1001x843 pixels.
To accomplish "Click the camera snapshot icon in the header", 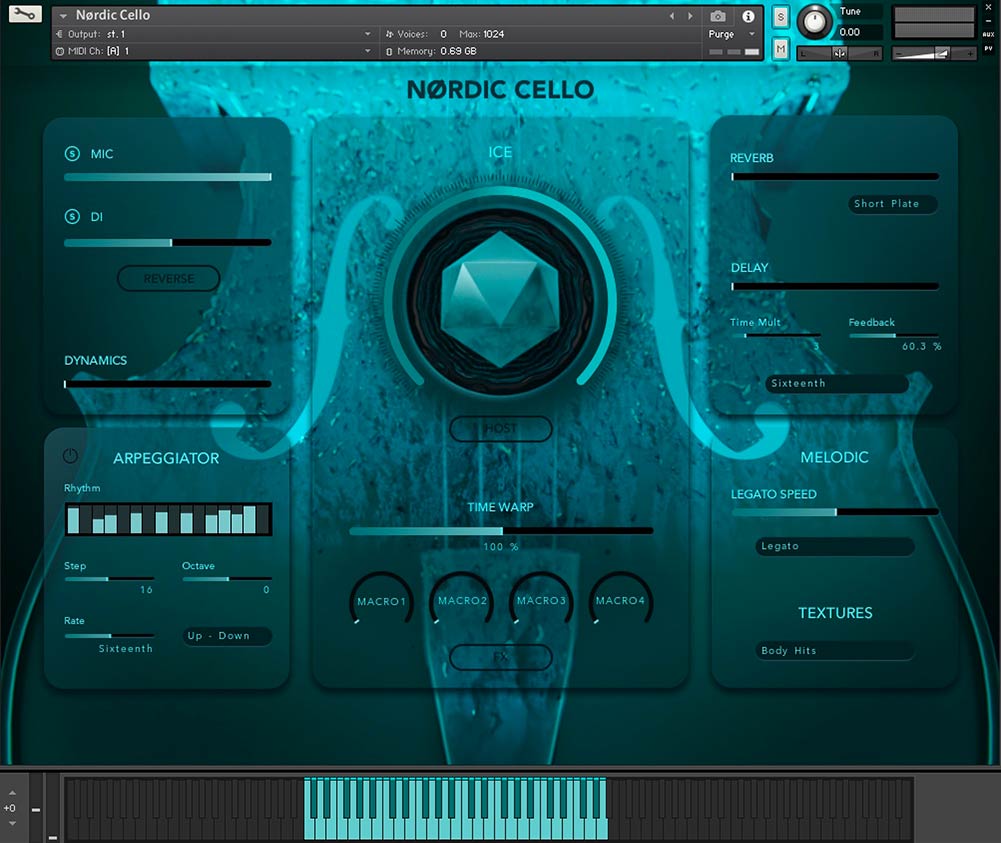I will click(717, 15).
